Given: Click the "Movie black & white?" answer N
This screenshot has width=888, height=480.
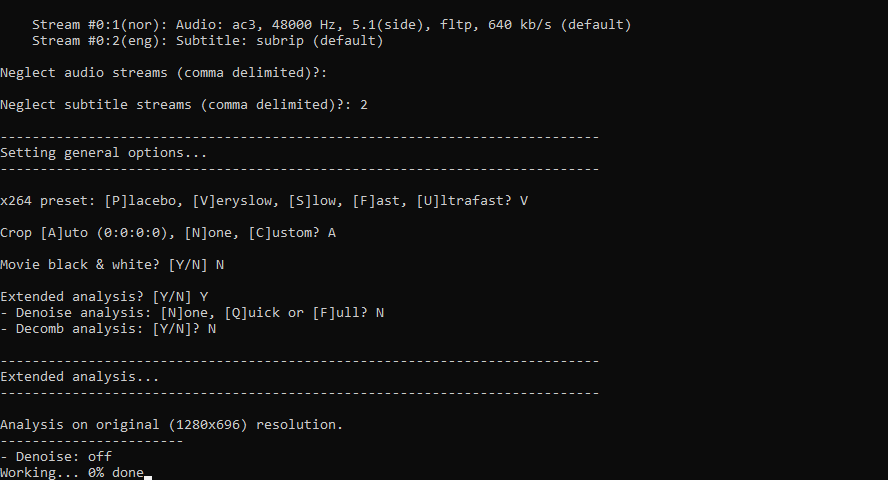Looking at the screenshot, I should 220,265.
